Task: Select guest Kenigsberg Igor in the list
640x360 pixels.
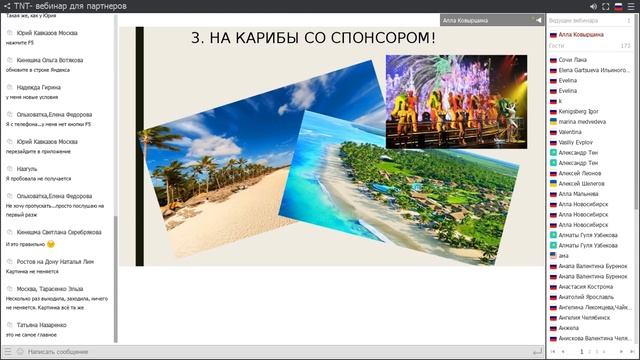Action: pyautogui.click(x=578, y=111)
